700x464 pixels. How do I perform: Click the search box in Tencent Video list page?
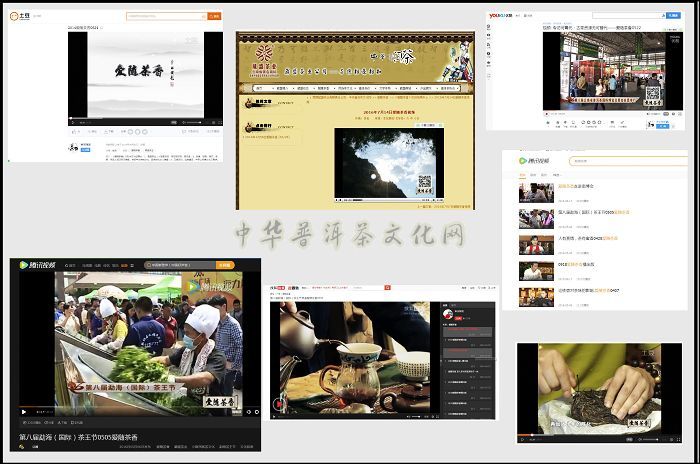pyautogui.click(x=620, y=161)
